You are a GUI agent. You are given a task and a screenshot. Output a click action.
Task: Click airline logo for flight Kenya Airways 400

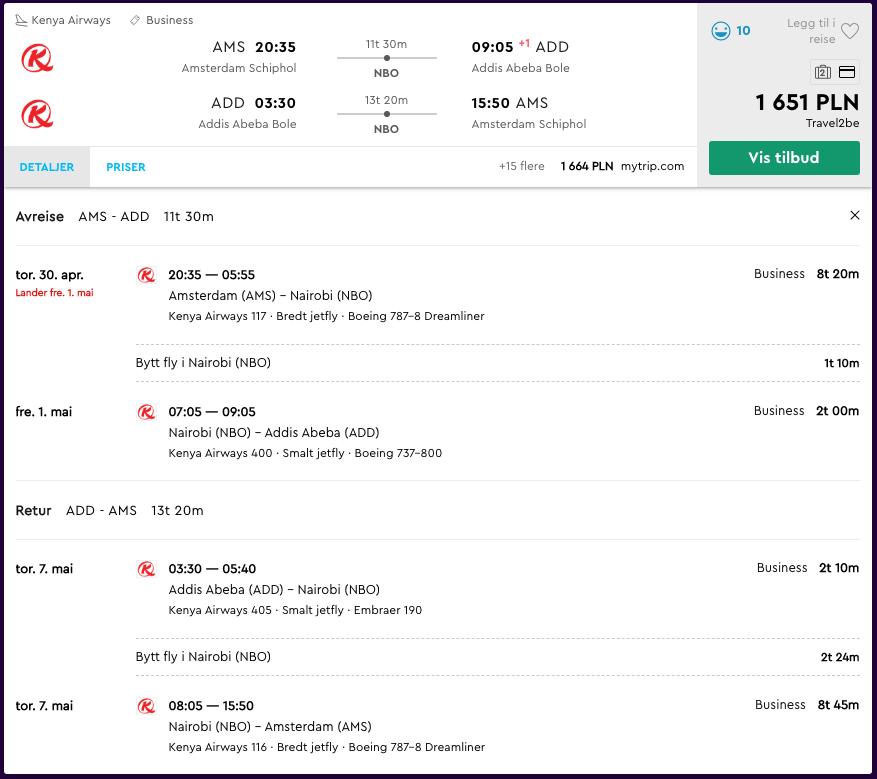146,412
